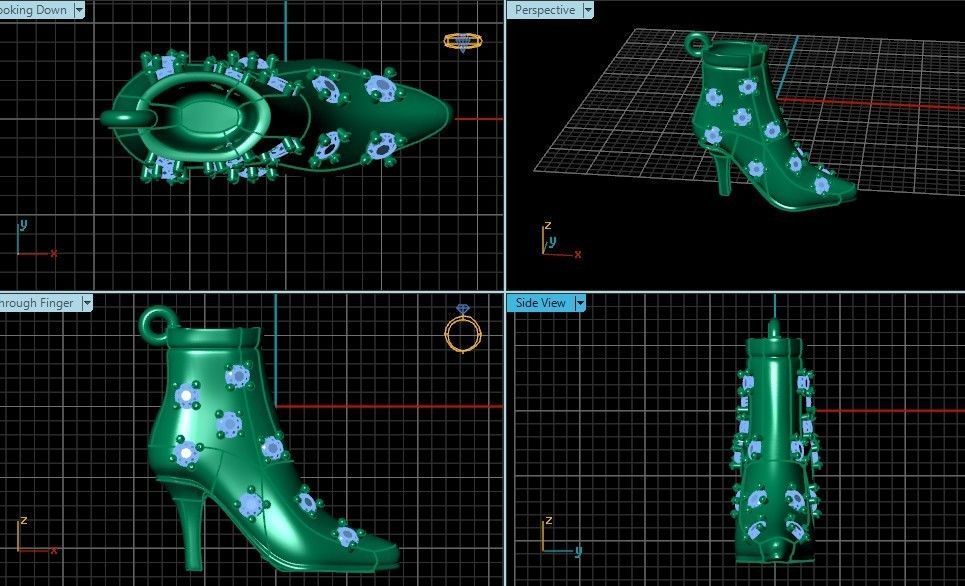965x586 pixels.
Task: Click the axis indicator in Perspective viewport
Action: click(x=559, y=241)
